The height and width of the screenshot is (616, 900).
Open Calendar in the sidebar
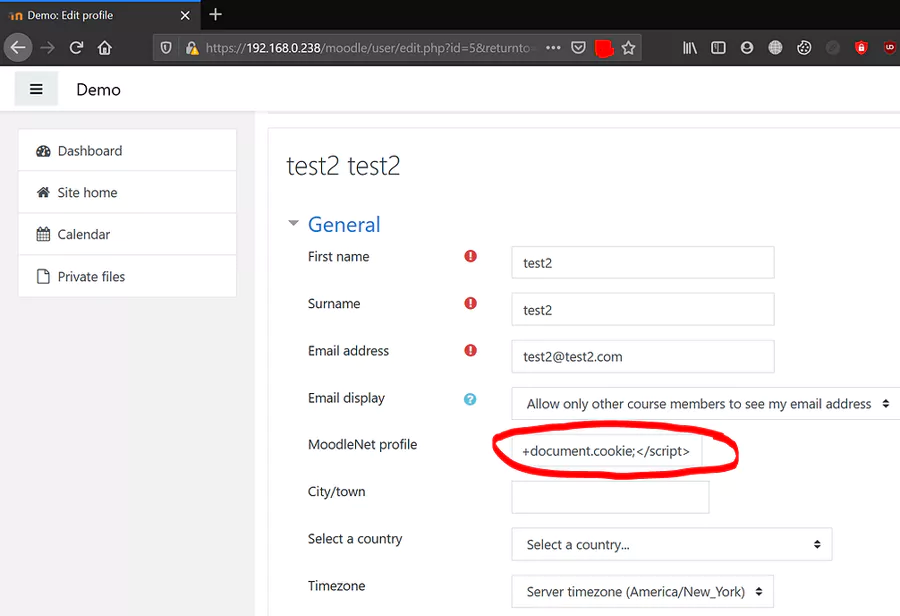(x=83, y=235)
